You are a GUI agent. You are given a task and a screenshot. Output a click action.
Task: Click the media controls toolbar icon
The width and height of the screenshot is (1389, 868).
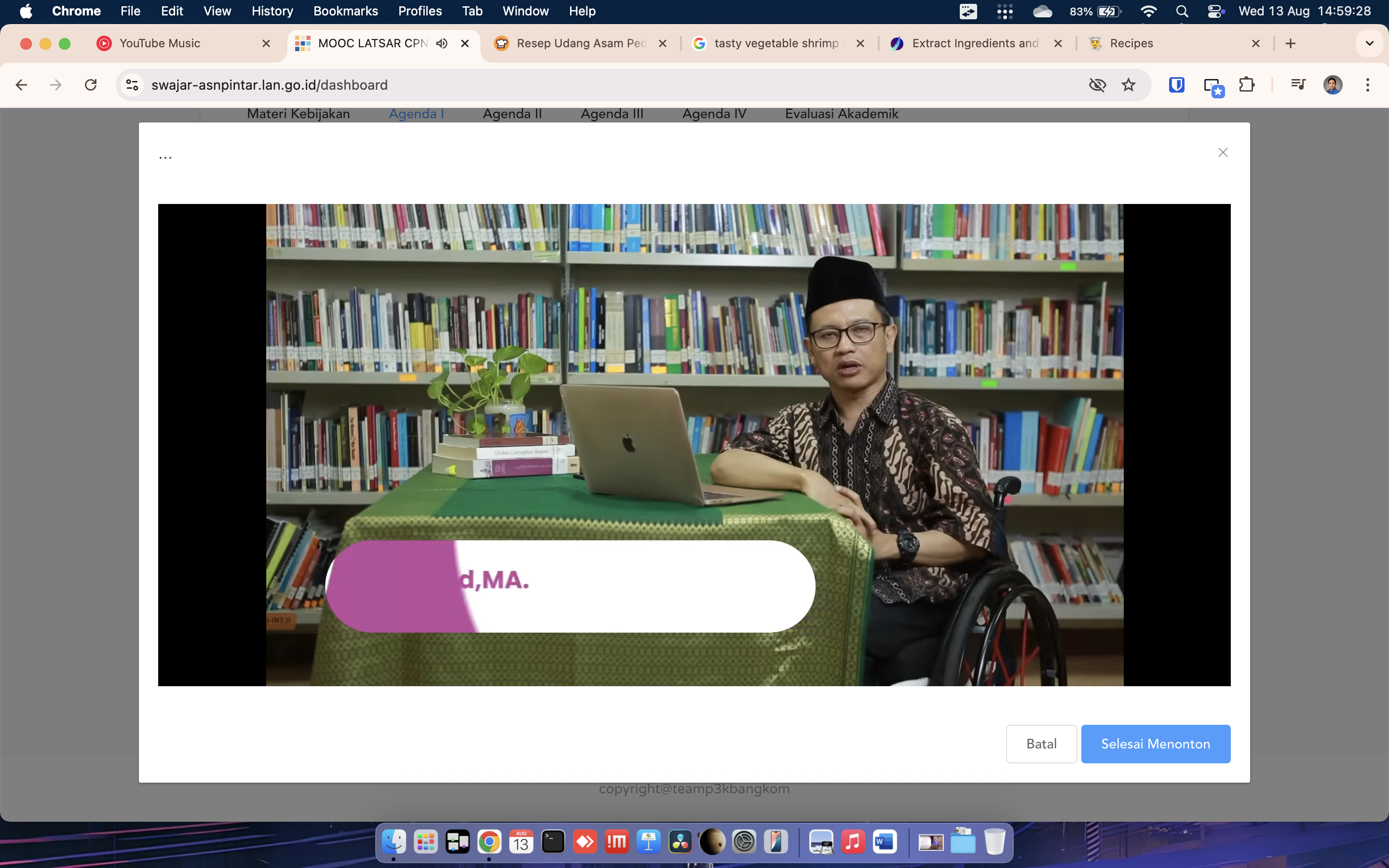click(x=1298, y=85)
